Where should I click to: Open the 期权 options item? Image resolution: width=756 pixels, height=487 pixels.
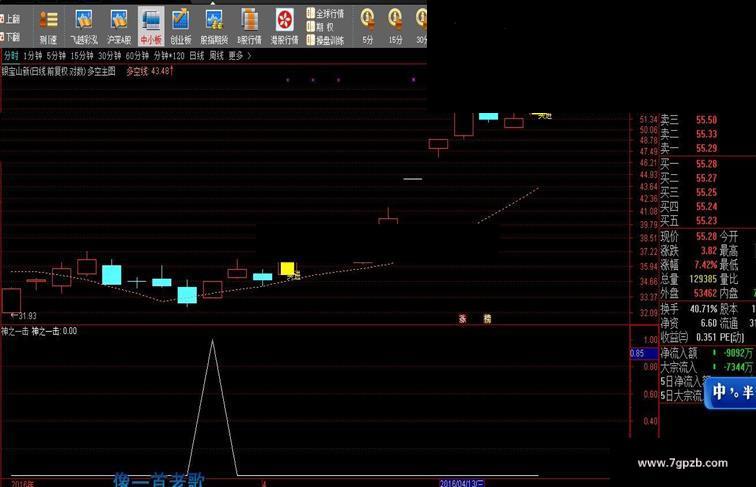(x=320, y=27)
